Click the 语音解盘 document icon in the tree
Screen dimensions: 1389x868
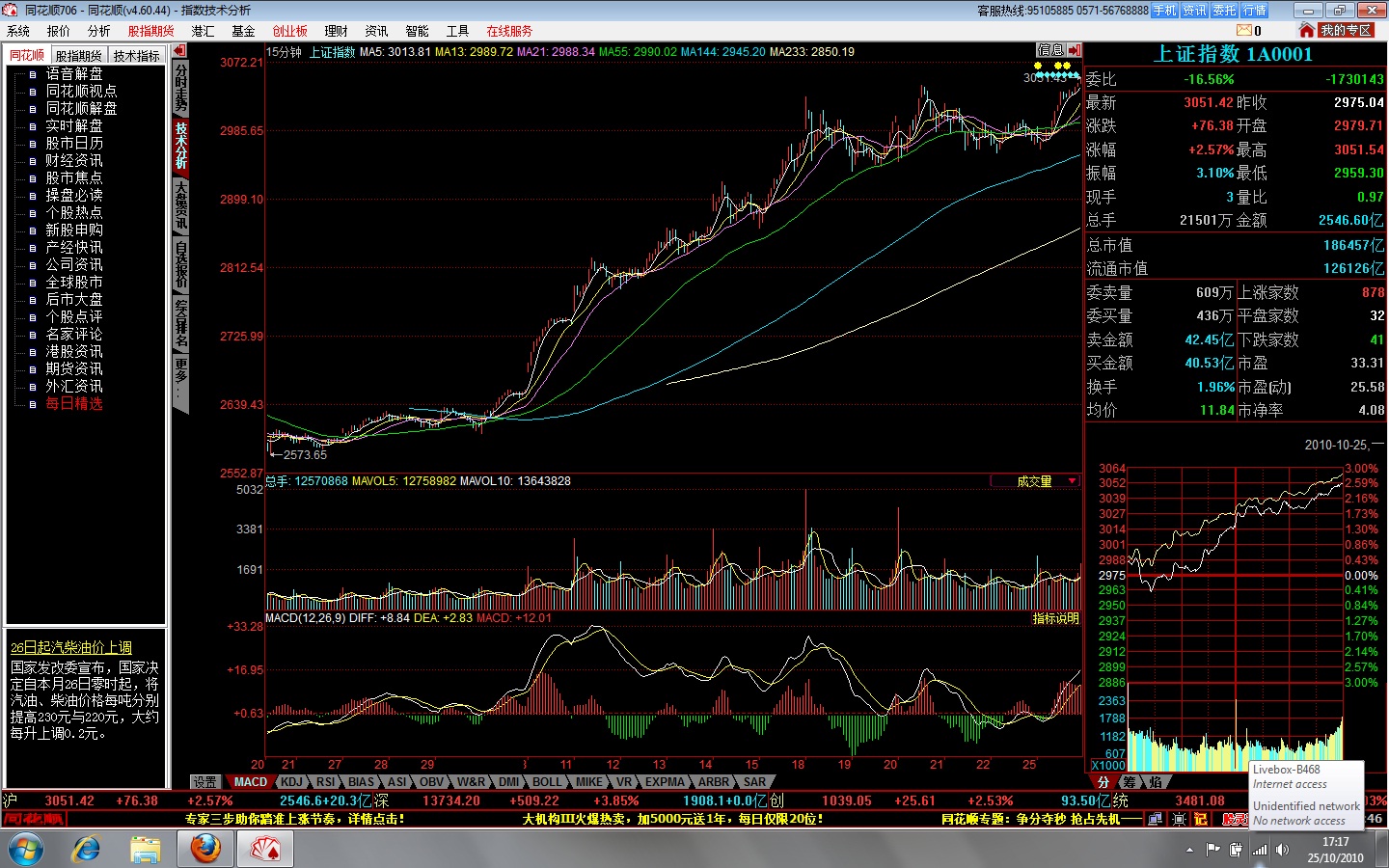pyautogui.click(x=32, y=74)
